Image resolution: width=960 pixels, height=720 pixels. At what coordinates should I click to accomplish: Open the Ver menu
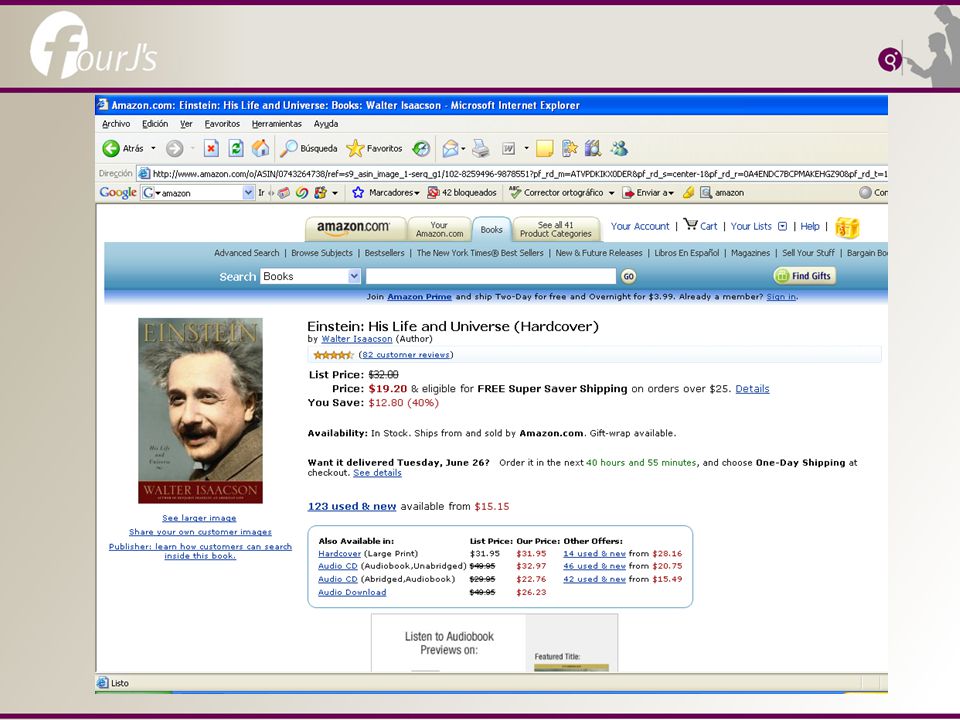(x=186, y=124)
